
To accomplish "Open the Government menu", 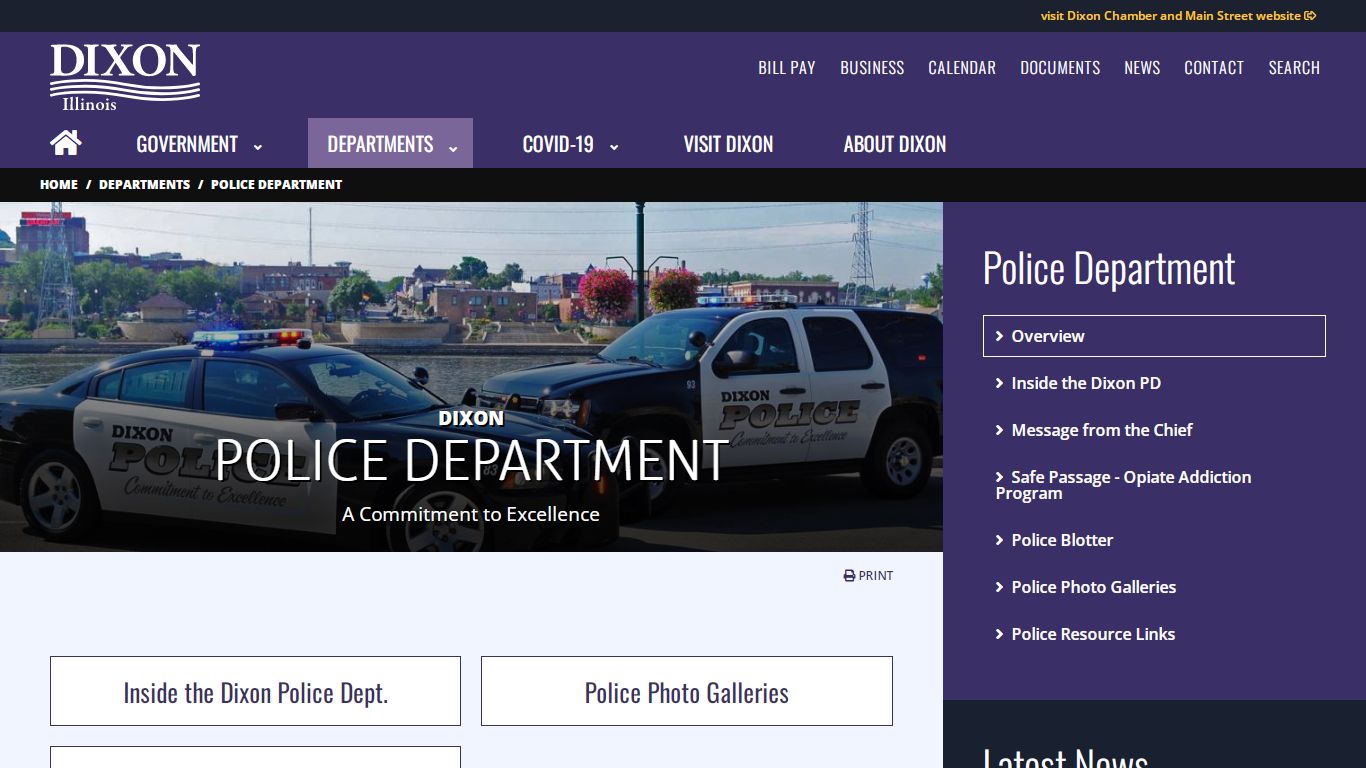I will [187, 144].
